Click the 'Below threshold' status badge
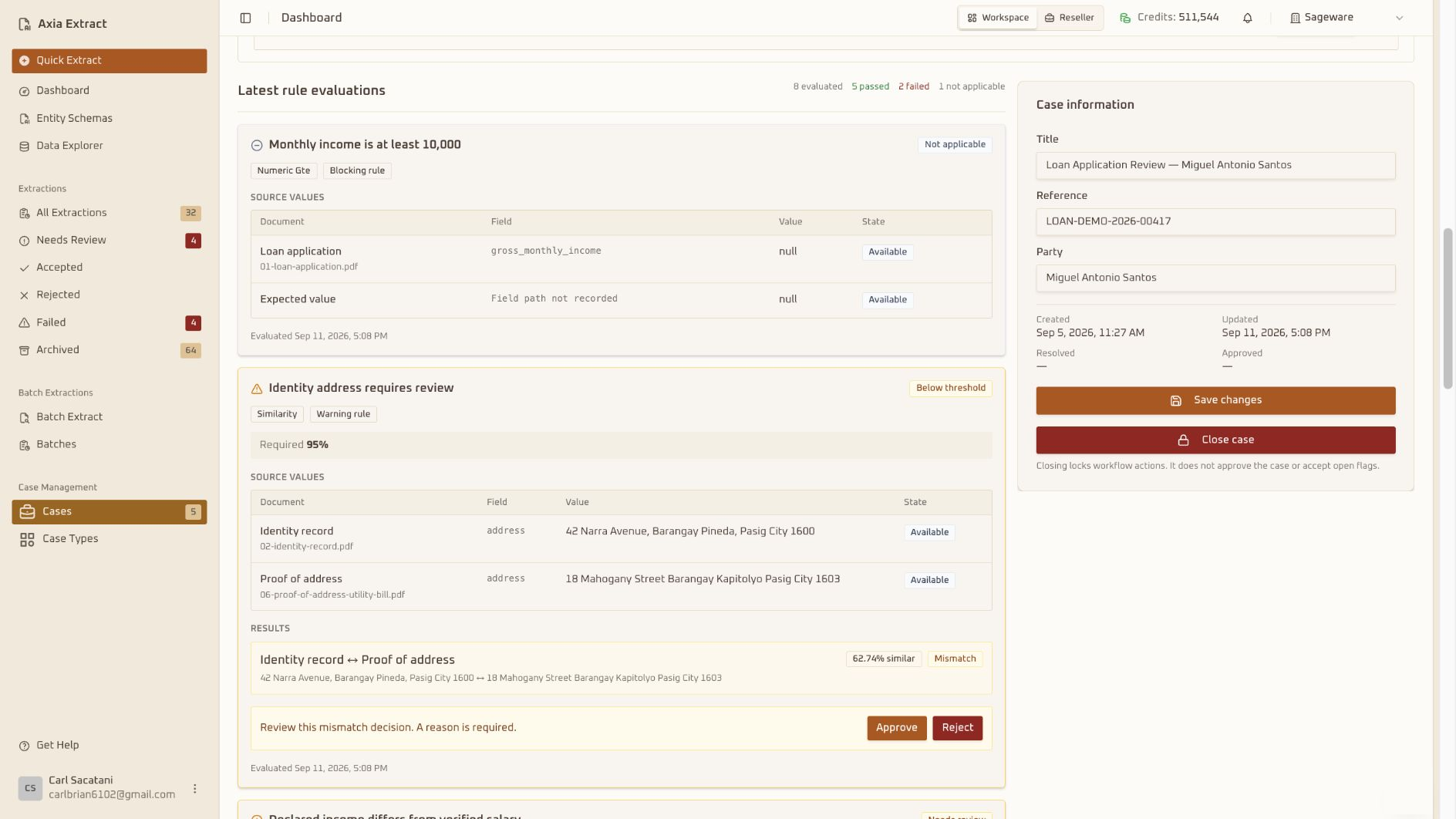The width and height of the screenshot is (1456, 819). 950,388
